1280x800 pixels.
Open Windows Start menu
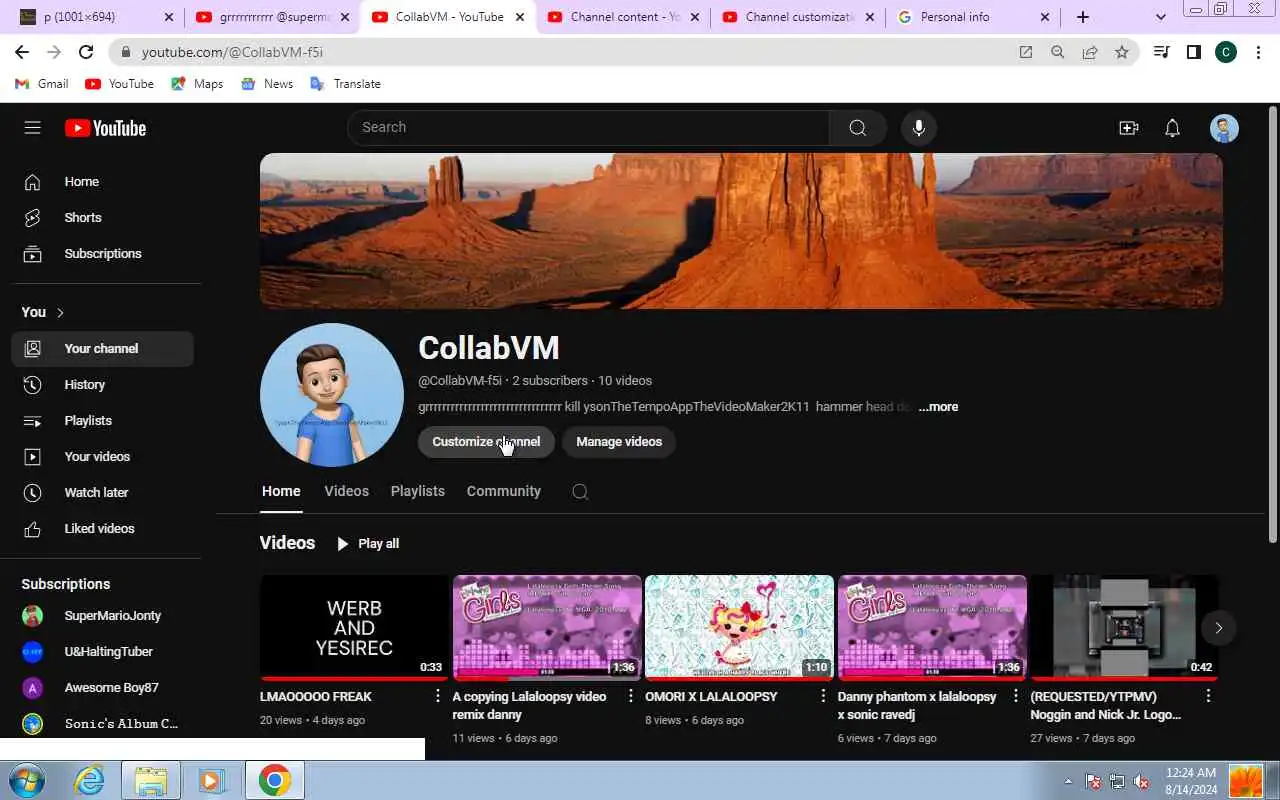pyautogui.click(x=27, y=780)
